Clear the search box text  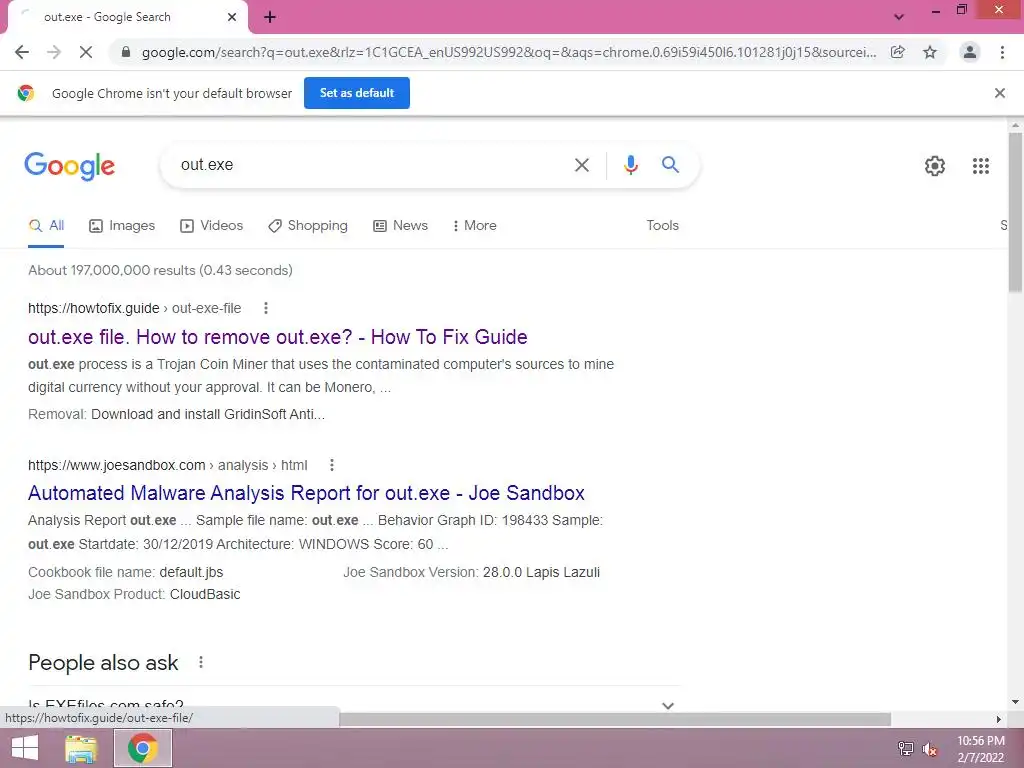coord(582,165)
